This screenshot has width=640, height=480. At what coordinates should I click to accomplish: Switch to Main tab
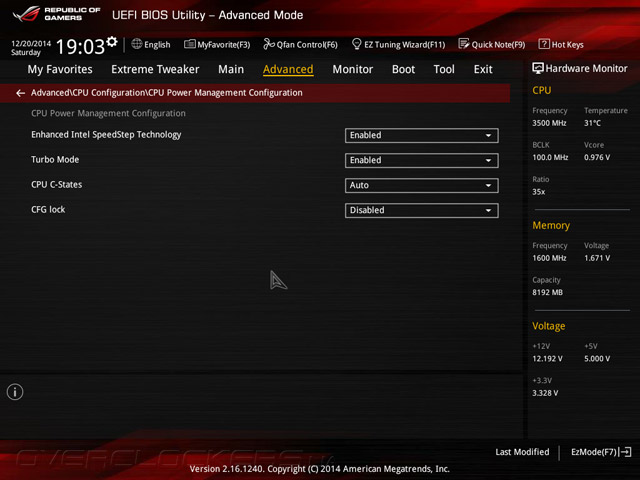(231, 69)
